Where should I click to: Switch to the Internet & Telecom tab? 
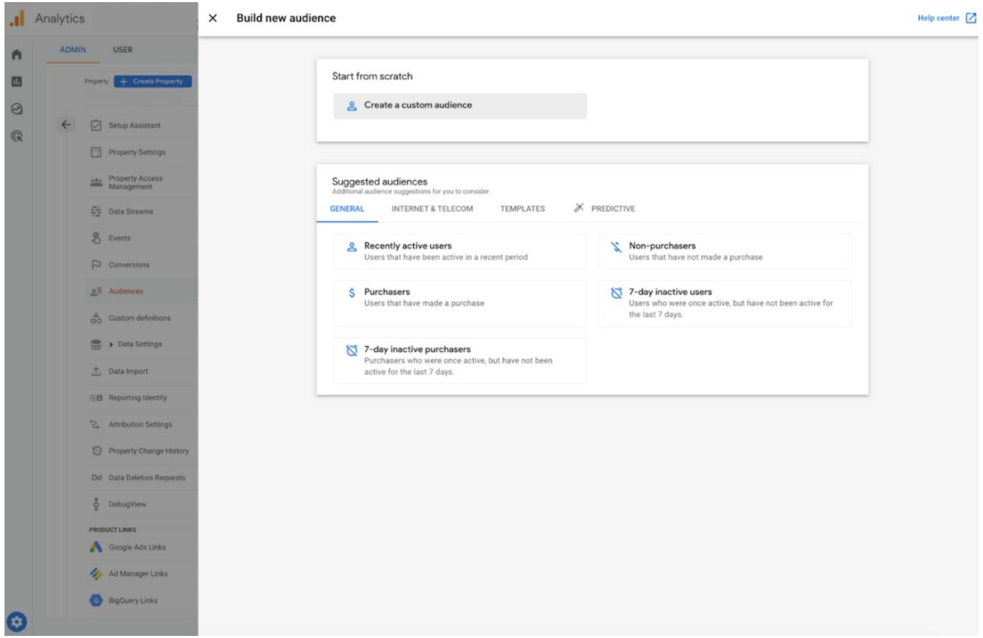[x=432, y=209]
